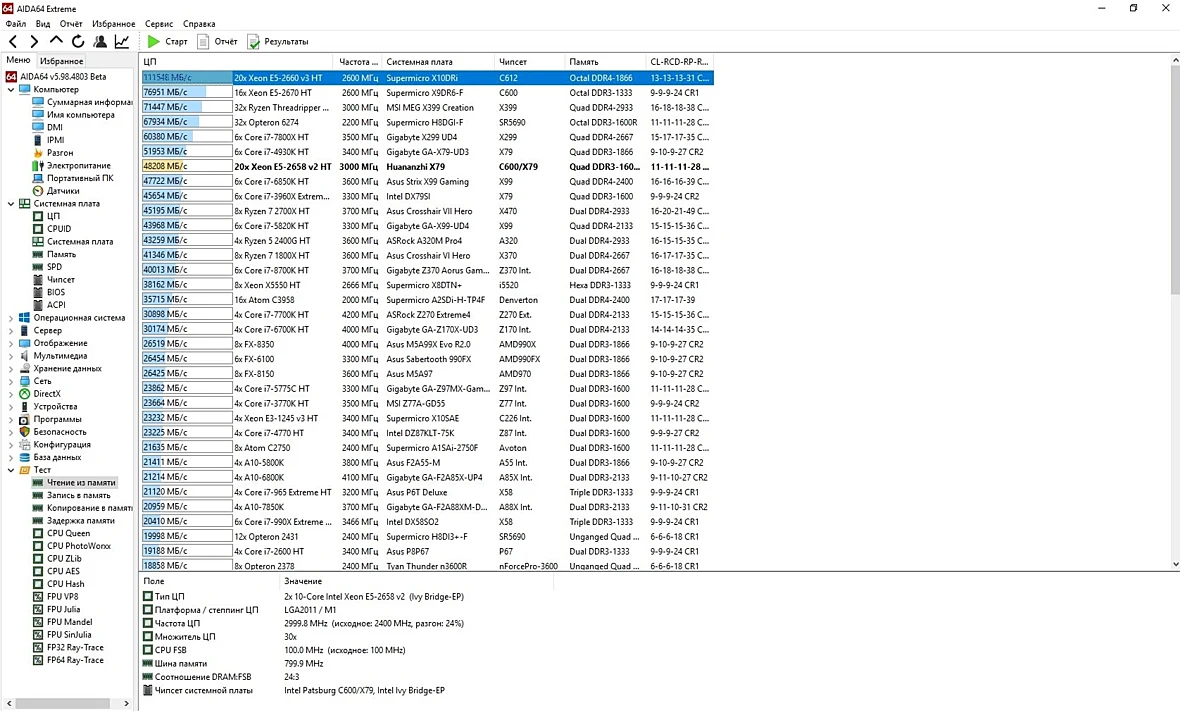Expand the Операционная система tree node

(x=11, y=318)
